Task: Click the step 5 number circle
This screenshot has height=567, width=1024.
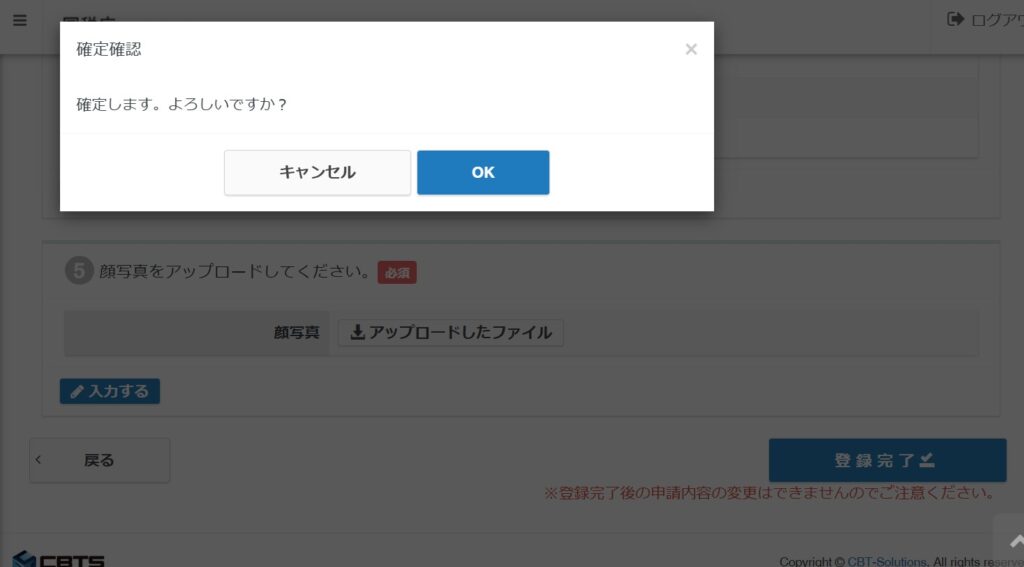Action: click(x=79, y=271)
